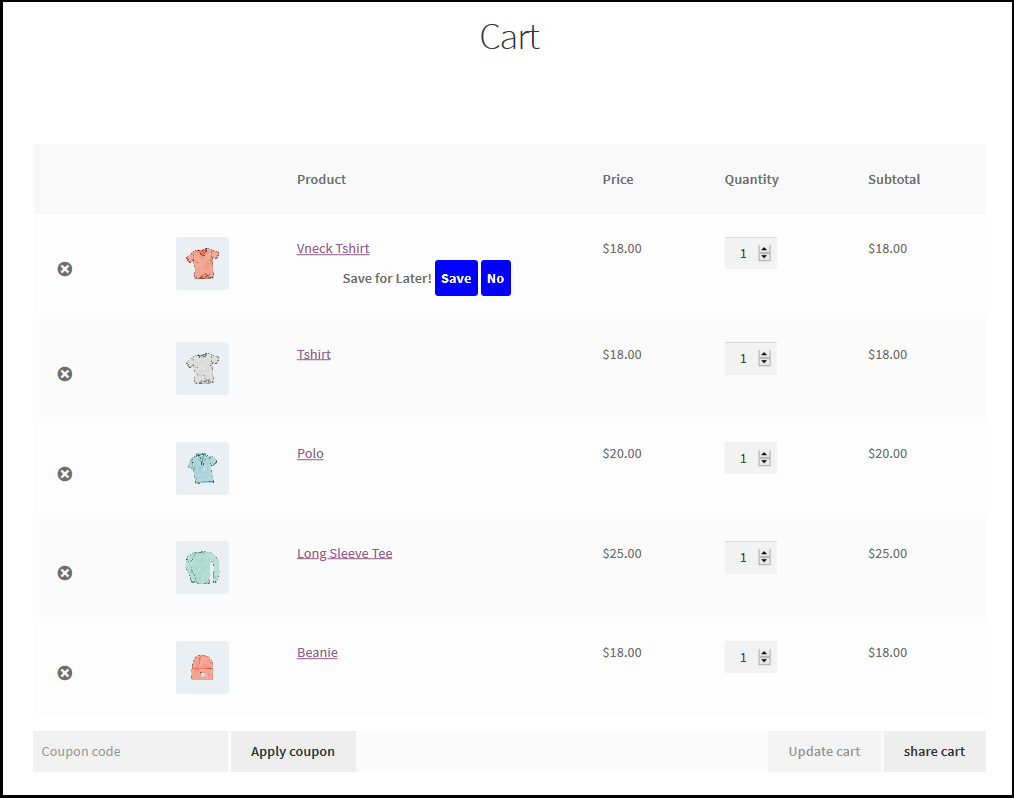
Task: Open the Polo shirt thumbnail image
Action: tap(202, 468)
